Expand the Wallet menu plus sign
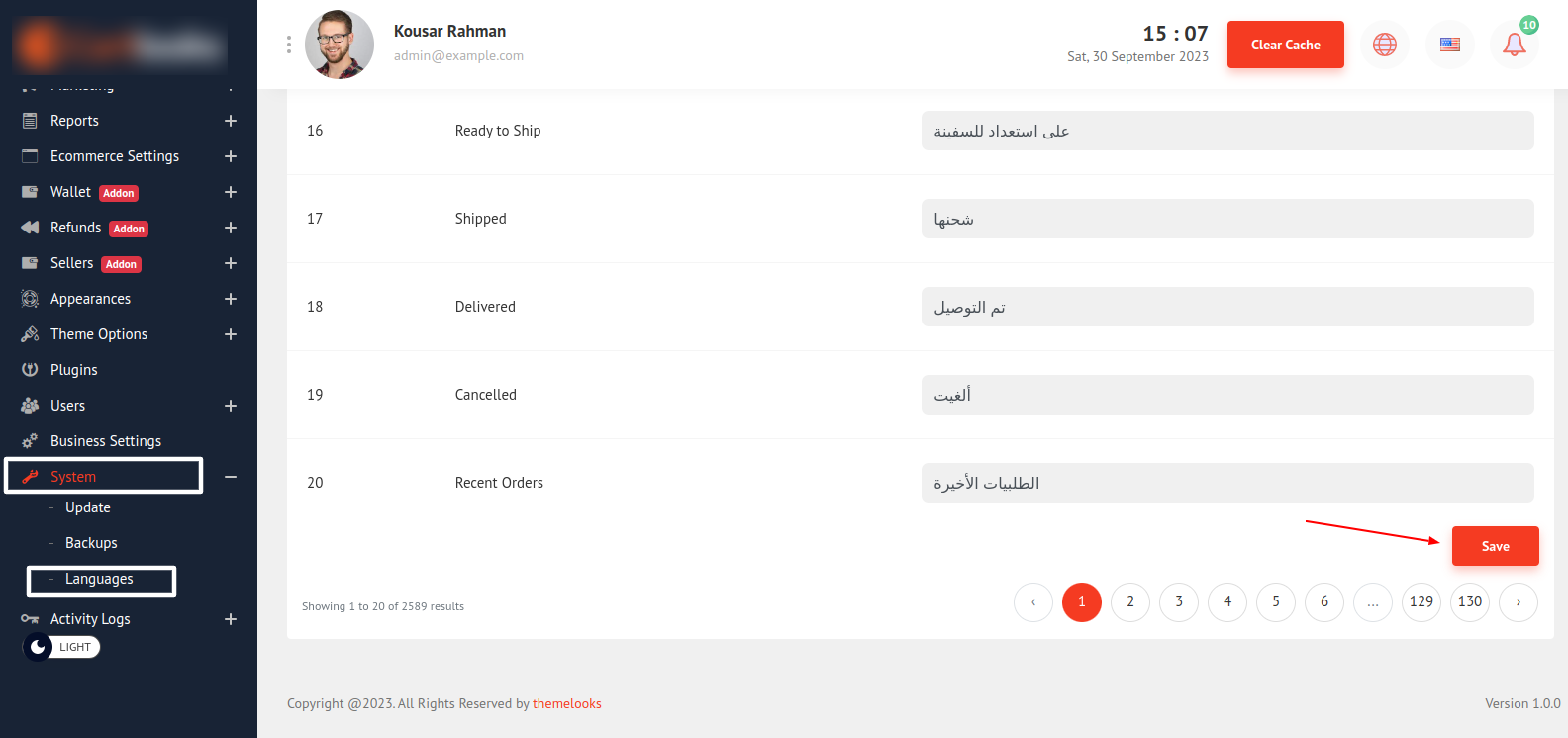Viewport: 1568px width, 738px height. tap(231, 192)
